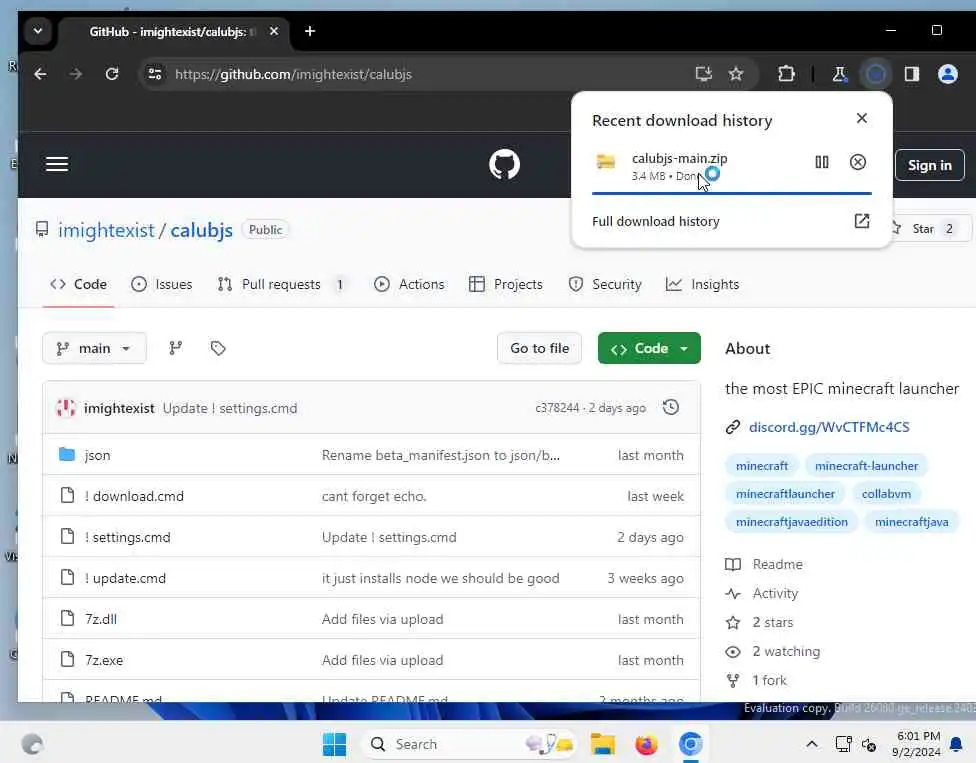The width and height of the screenshot is (976, 763).
Task: Open commit hash c378244
Action: tap(556, 408)
